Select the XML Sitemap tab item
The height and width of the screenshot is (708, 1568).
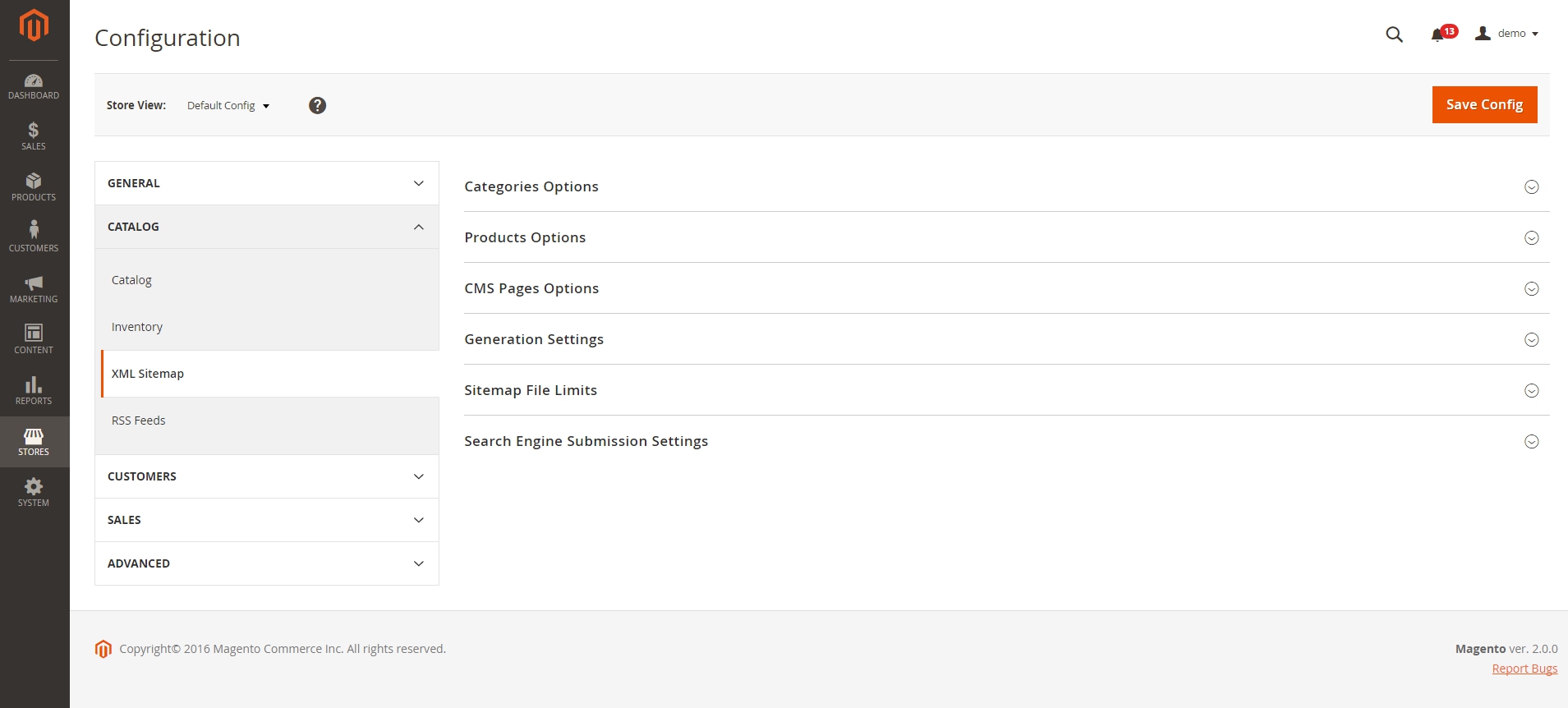[270, 374]
